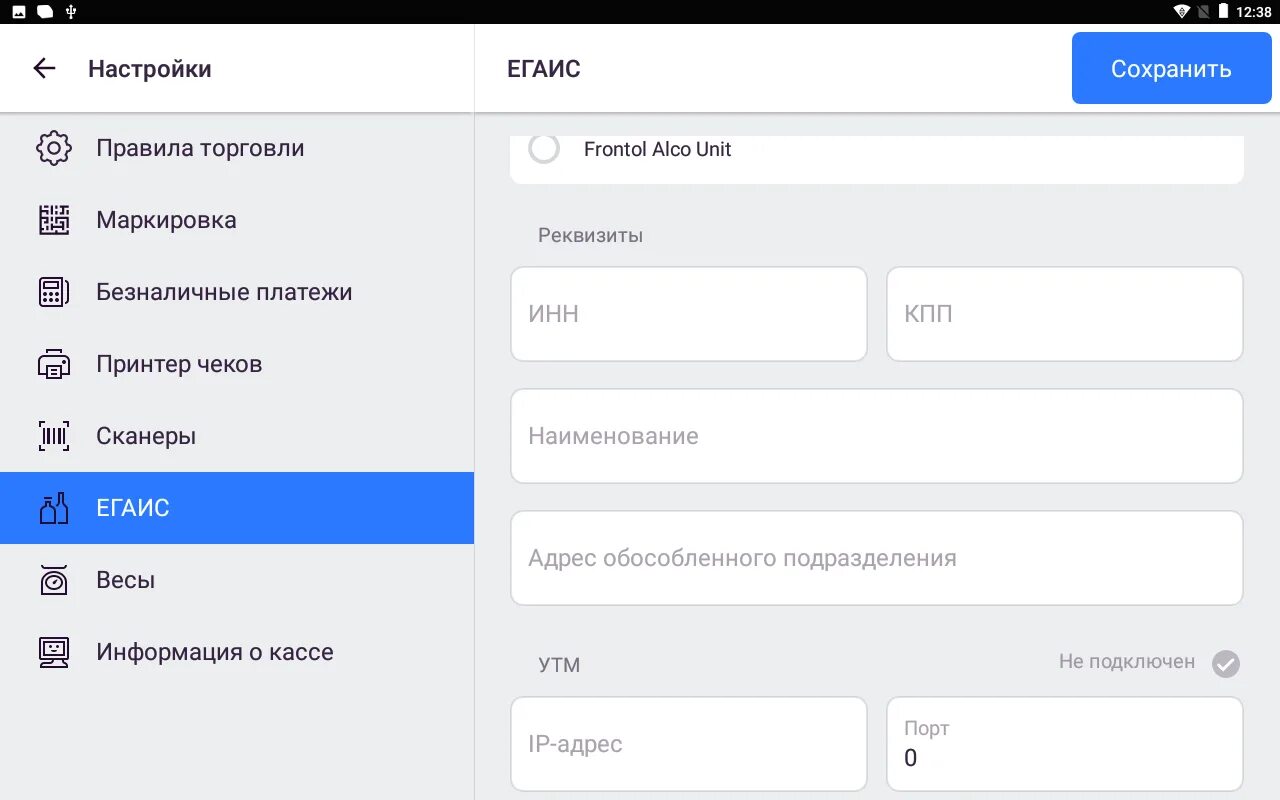Image resolution: width=1280 pixels, height=800 pixels.
Task: Go to Безналичные платежи settings
Action: point(224,292)
